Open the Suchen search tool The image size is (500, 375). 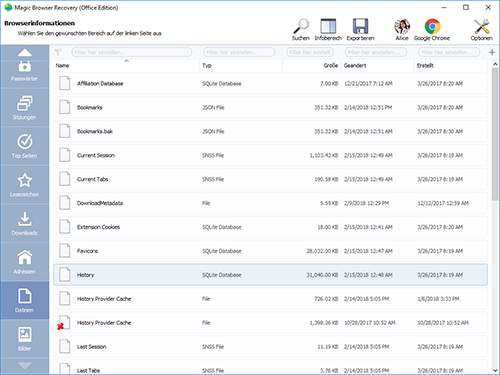point(301,29)
